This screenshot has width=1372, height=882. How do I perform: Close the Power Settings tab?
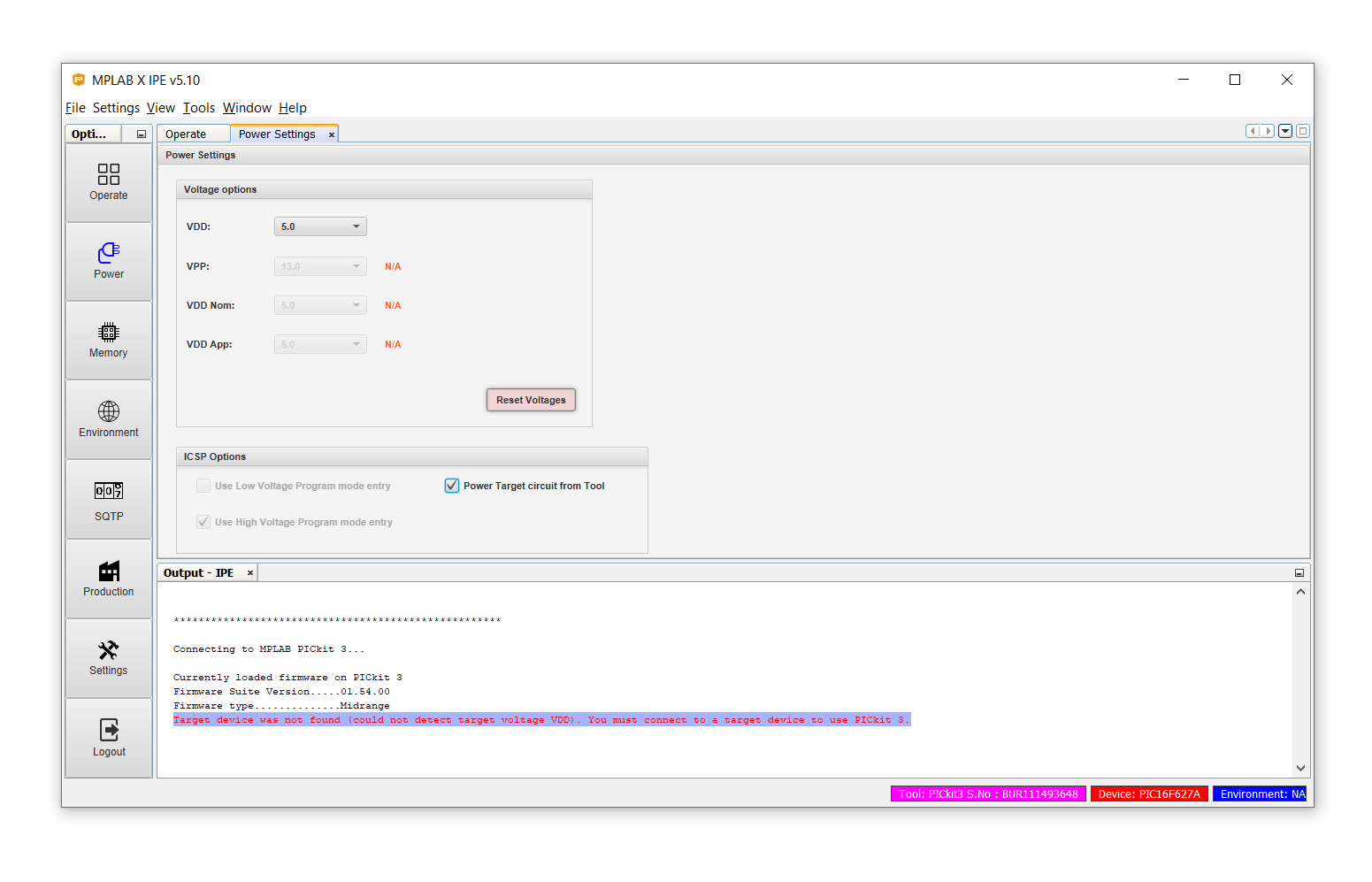click(332, 135)
